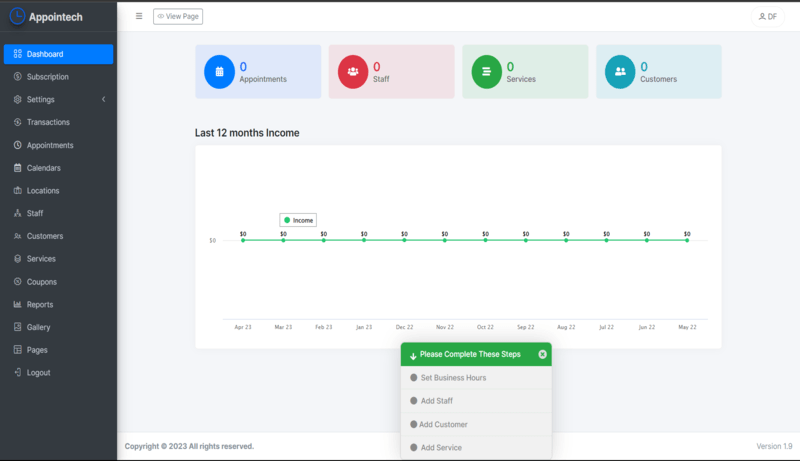
Task: Click the teal Customers people icon
Action: click(x=620, y=72)
